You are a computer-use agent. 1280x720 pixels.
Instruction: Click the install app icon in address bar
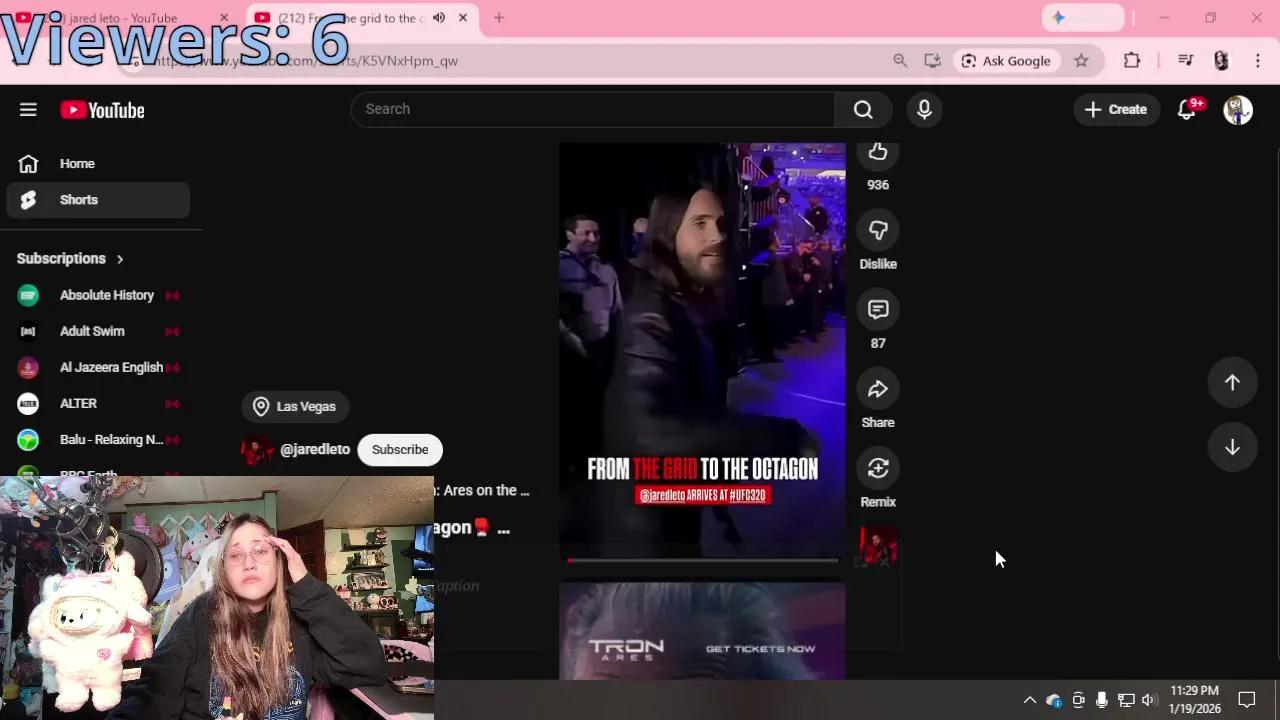pyautogui.click(x=932, y=61)
